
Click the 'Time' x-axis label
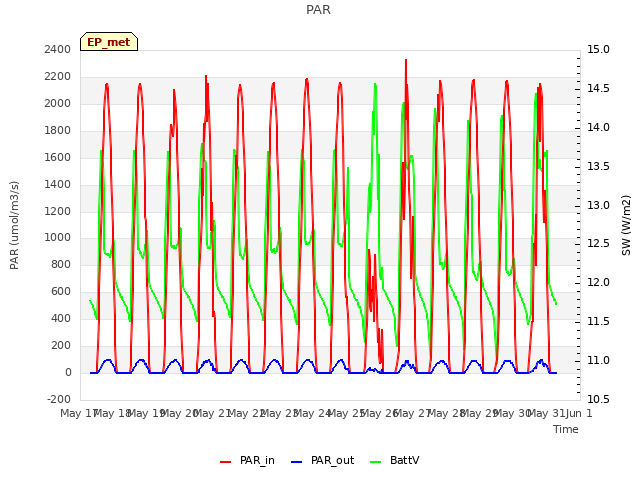click(x=566, y=429)
